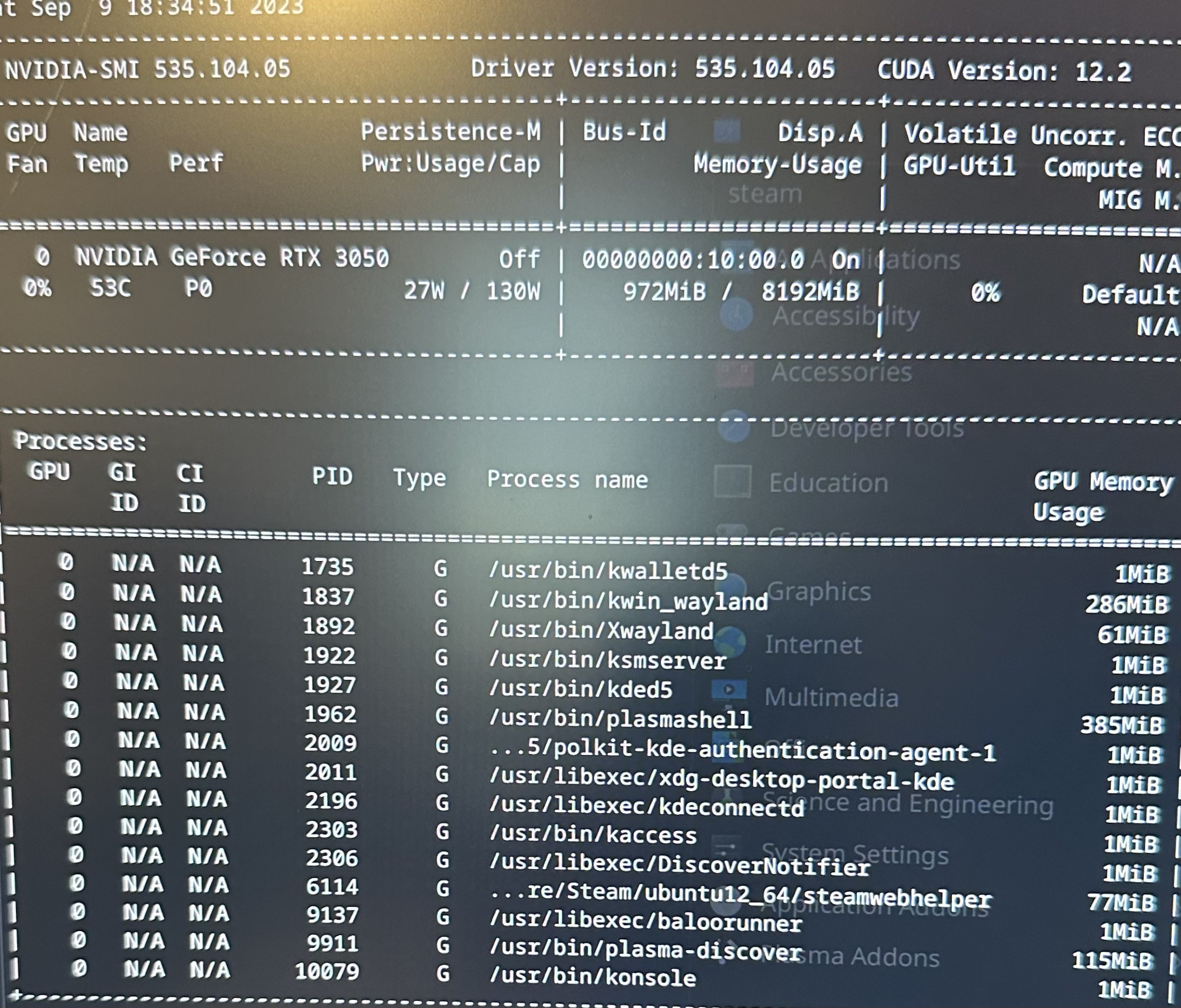Click the Education category icon

[x=732, y=482]
